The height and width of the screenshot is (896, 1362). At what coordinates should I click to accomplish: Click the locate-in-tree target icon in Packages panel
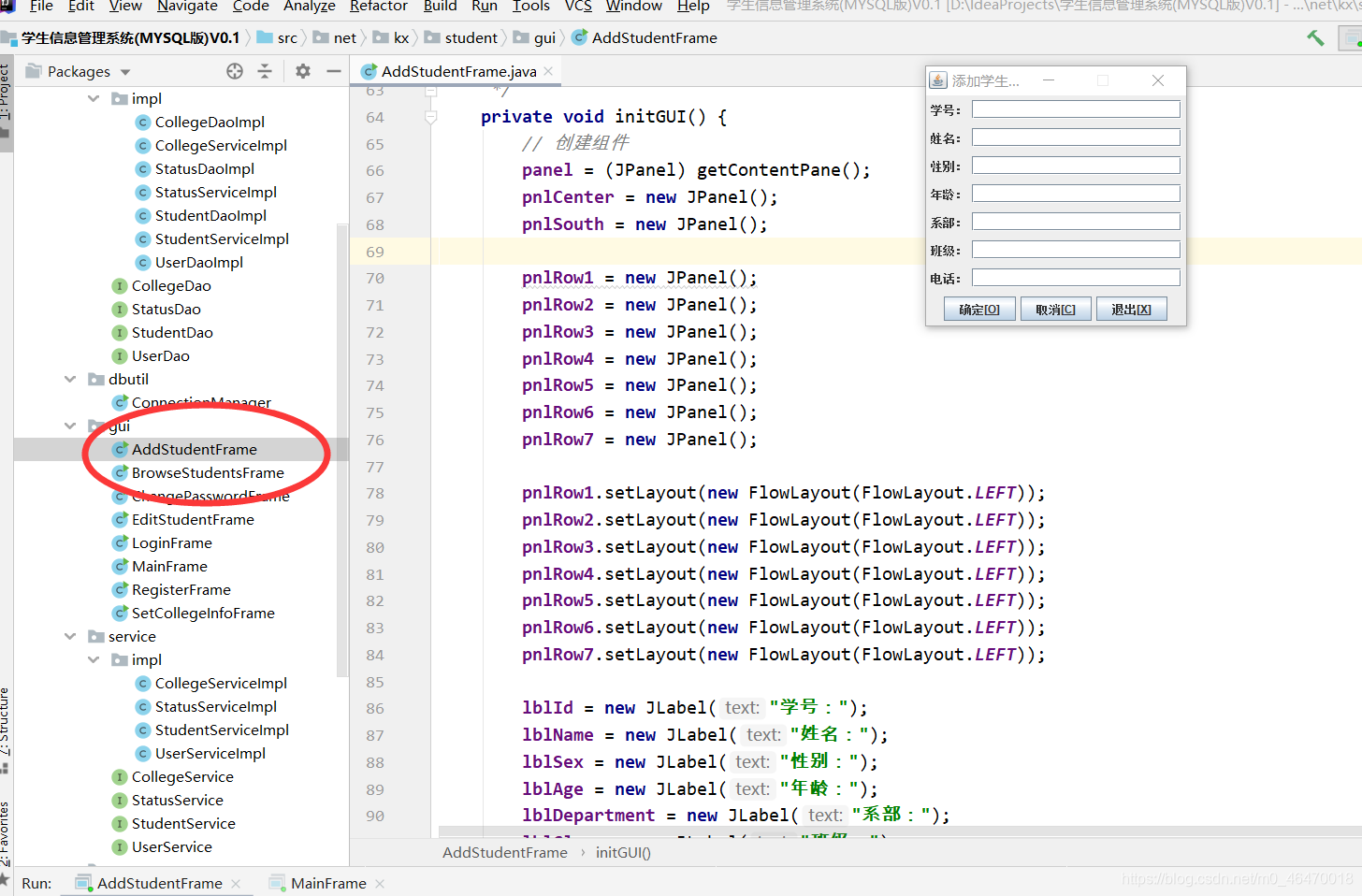pos(235,71)
